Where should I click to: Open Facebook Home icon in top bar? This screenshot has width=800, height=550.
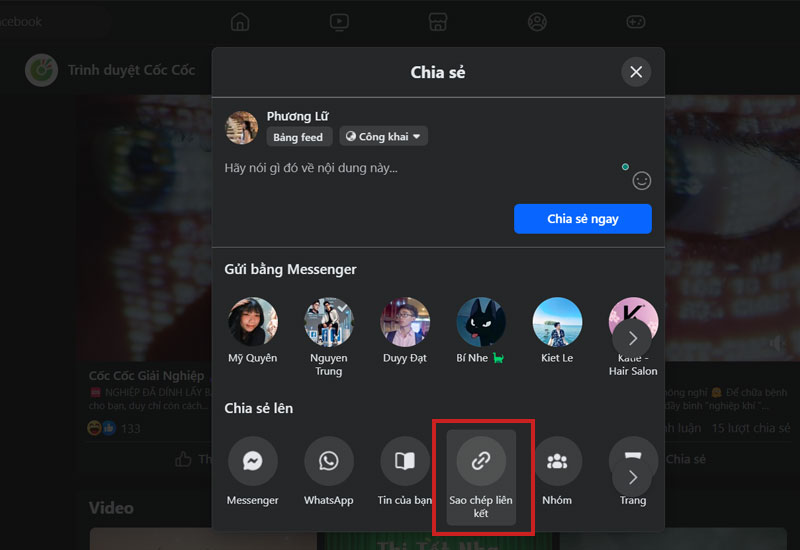pos(240,22)
